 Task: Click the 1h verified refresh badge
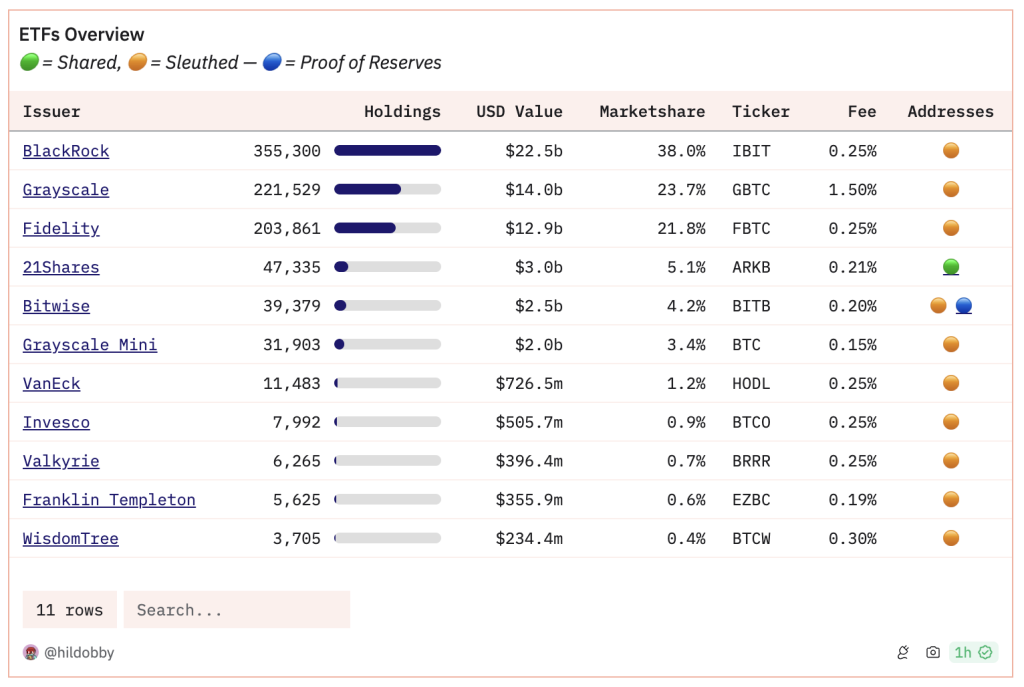(x=972, y=653)
